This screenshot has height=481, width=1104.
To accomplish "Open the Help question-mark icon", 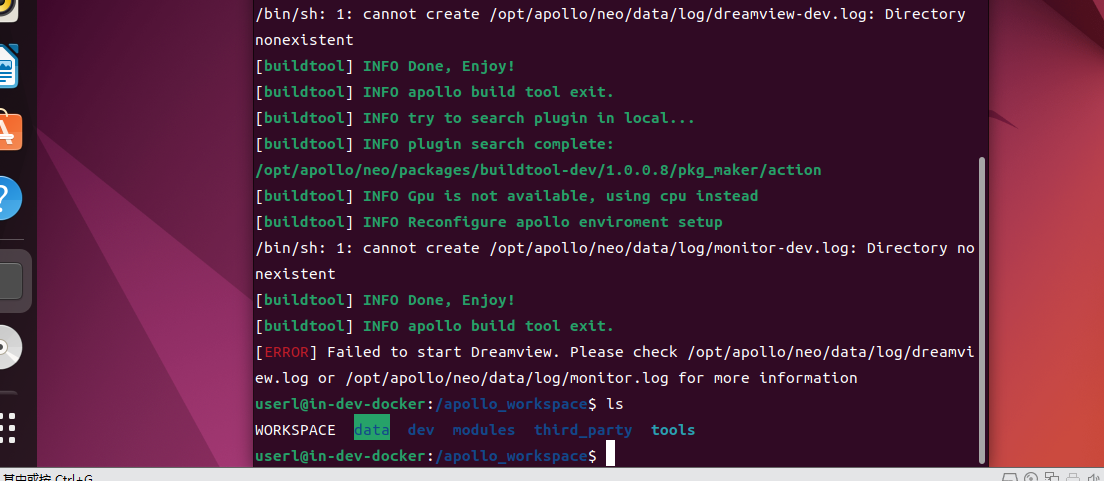I will (8, 195).
